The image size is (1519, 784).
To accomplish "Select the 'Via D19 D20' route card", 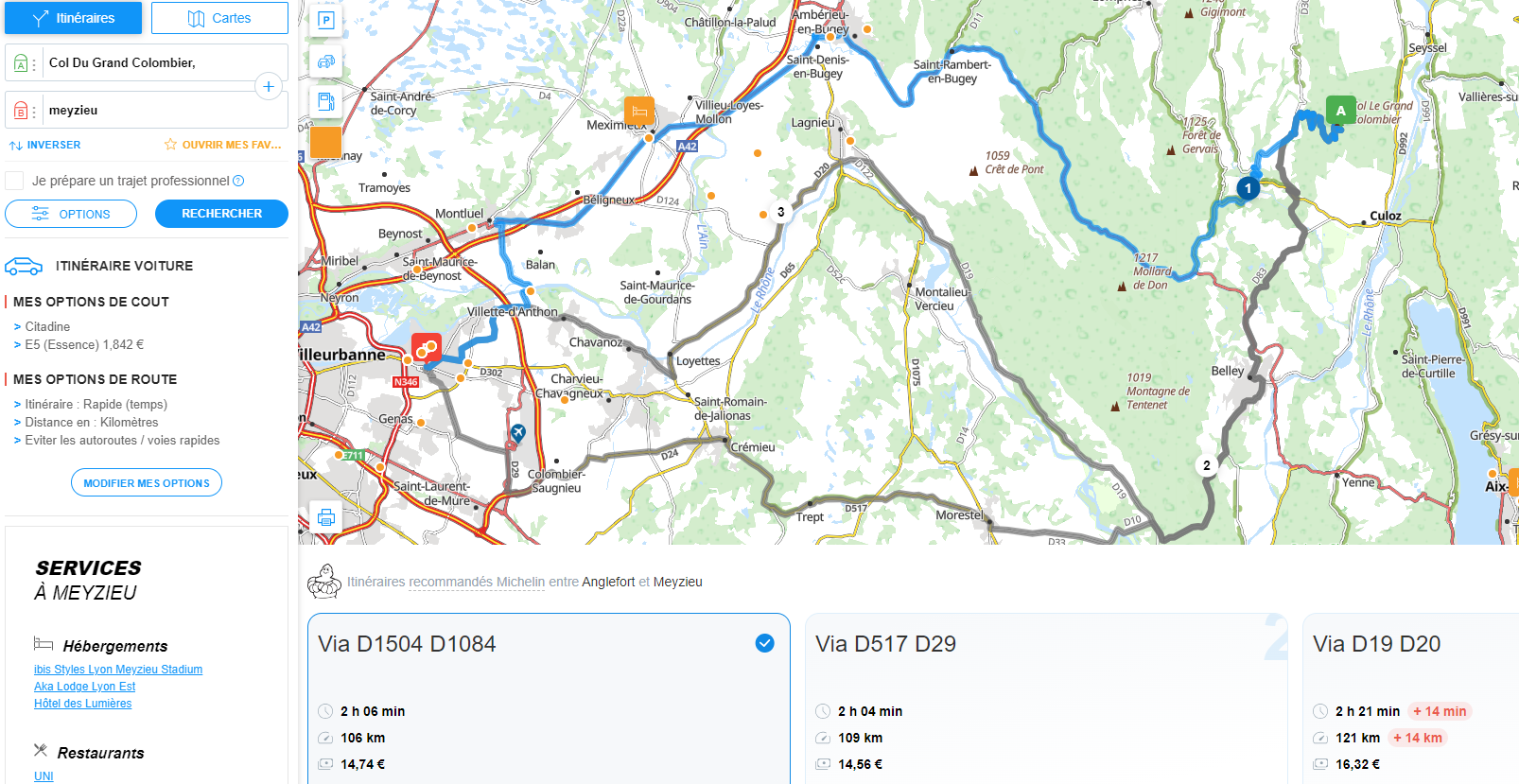I will point(1411,699).
